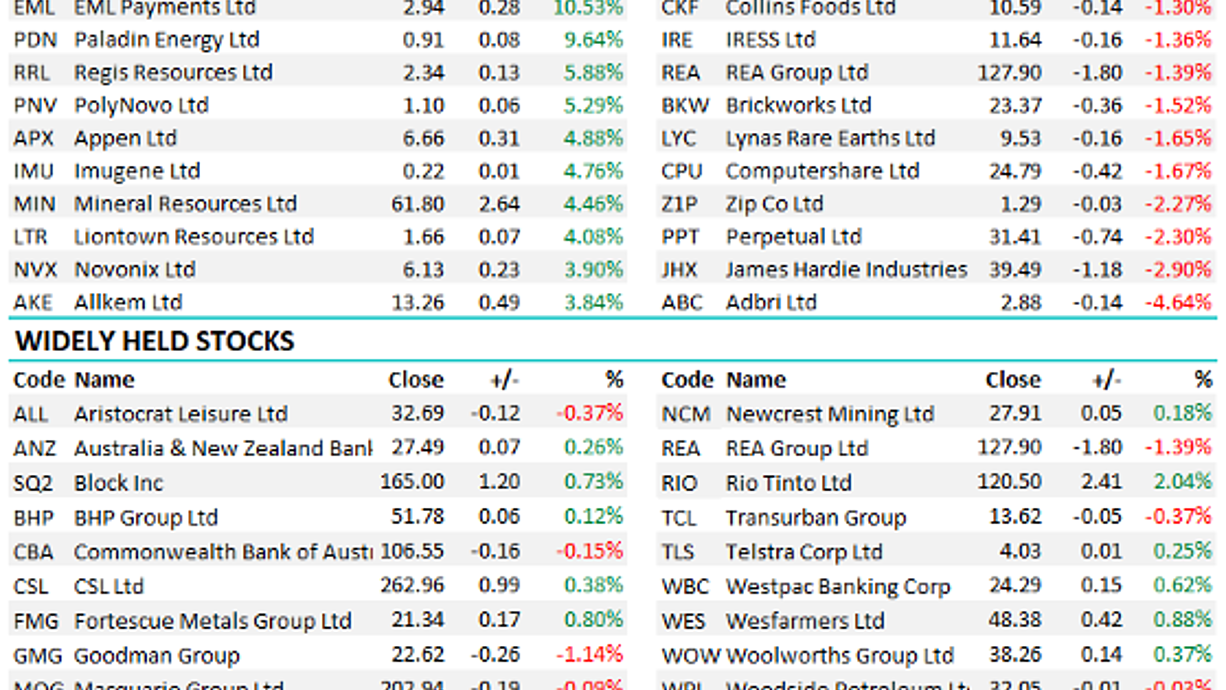The image size is (1226, 690).
Task: Select the IRESS Ltd name
Action: point(770,40)
